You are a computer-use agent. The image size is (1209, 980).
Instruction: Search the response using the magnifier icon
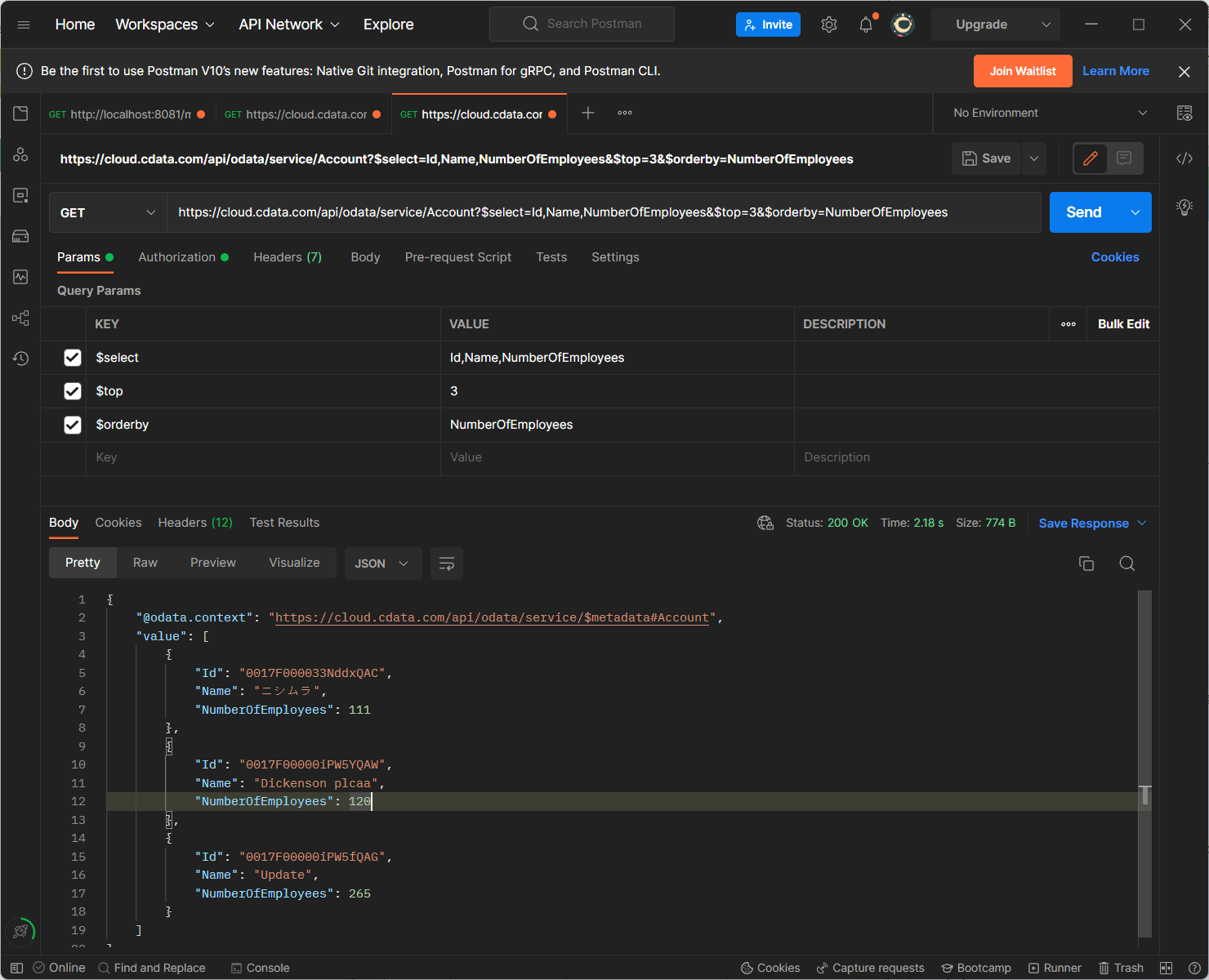point(1126,563)
